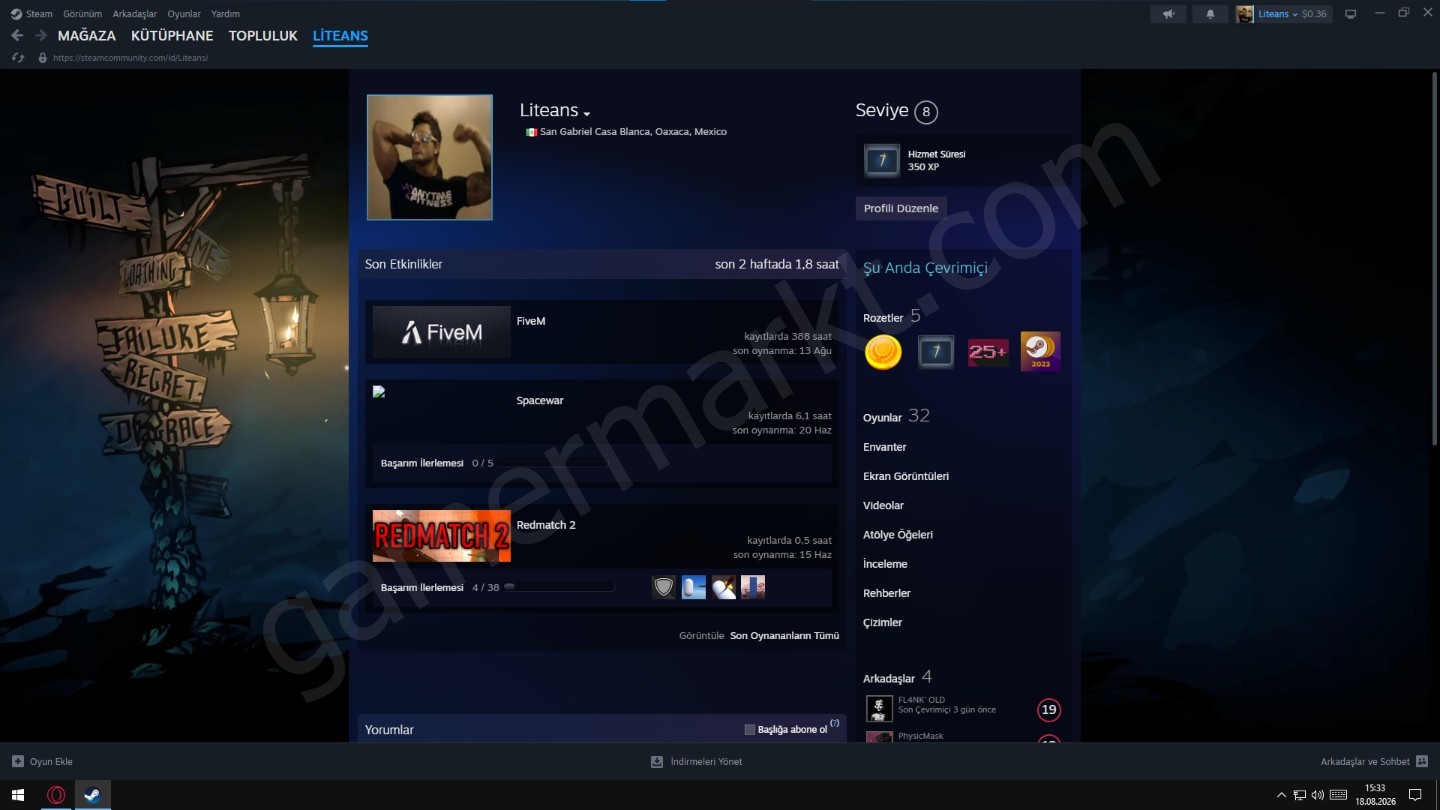Open the Windows action center

click(x=1415, y=795)
